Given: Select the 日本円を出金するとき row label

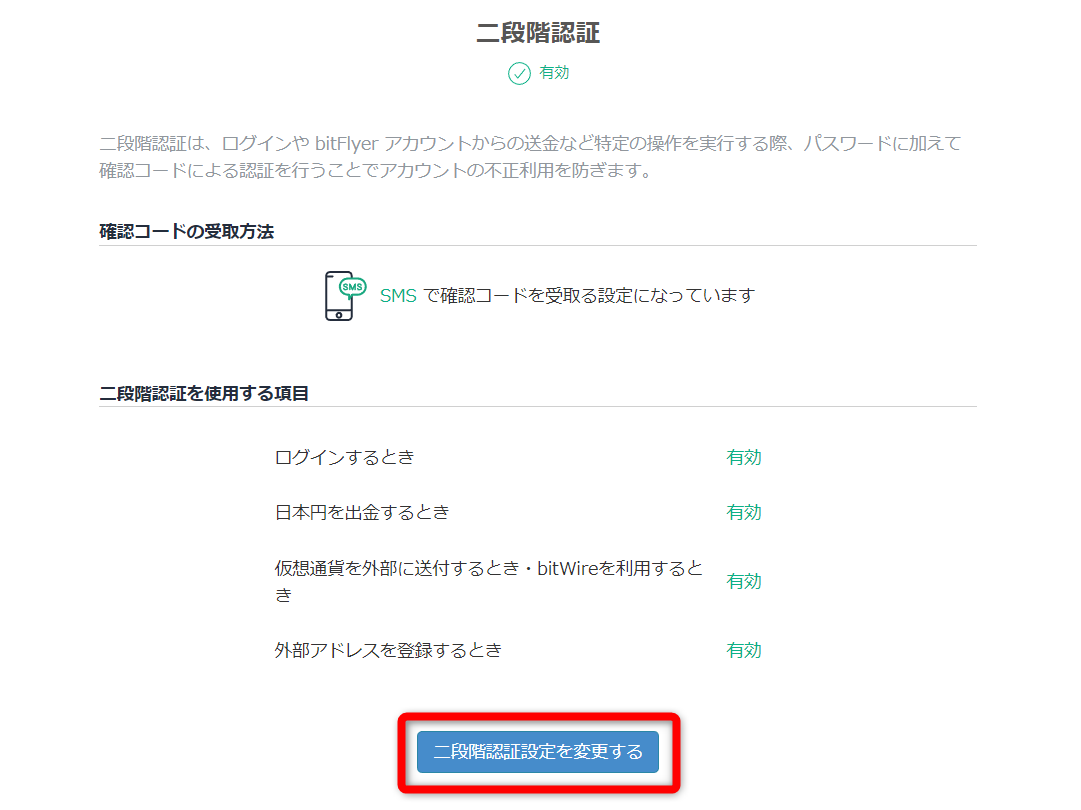Looking at the screenshot, I should [x=362, y=512].
